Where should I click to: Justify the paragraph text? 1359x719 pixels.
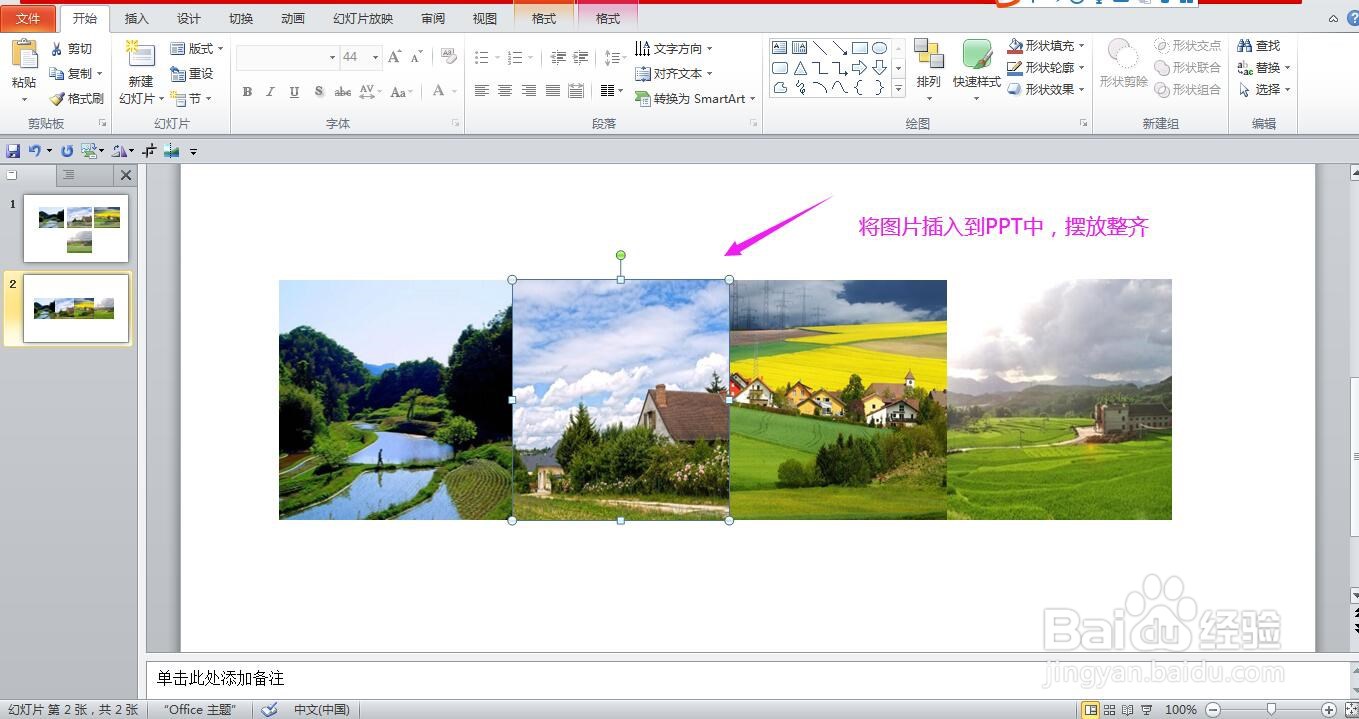pos(553,91)
